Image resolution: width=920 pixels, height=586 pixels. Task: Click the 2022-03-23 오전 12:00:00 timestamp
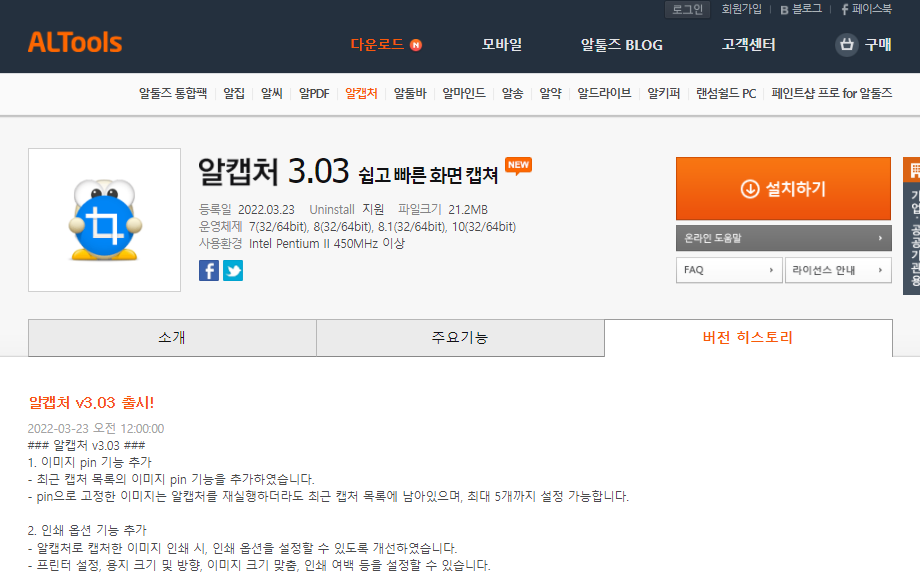coord(96,429)
